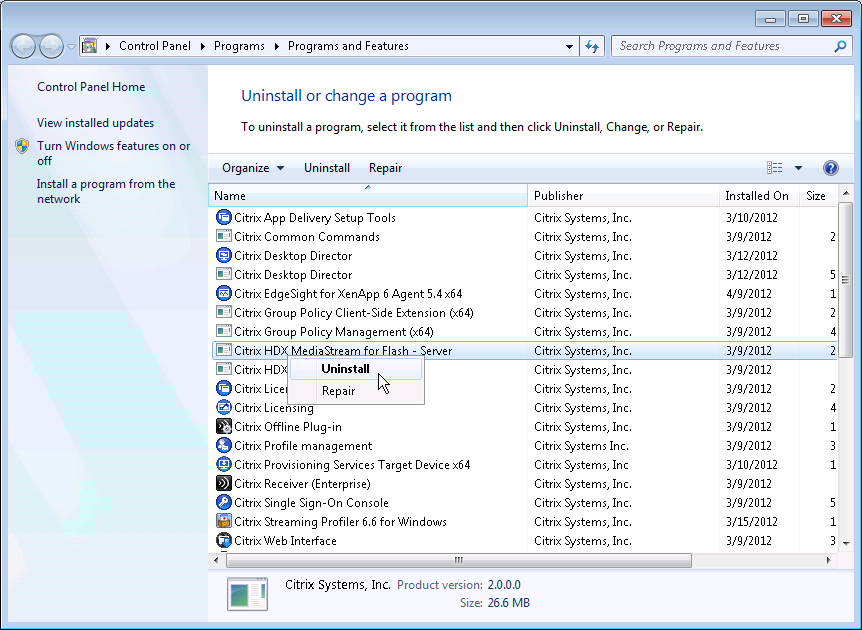Sort by the Size column header
Image resolution: width=862 pixels, height=630 pixels.
coord(817,196)
